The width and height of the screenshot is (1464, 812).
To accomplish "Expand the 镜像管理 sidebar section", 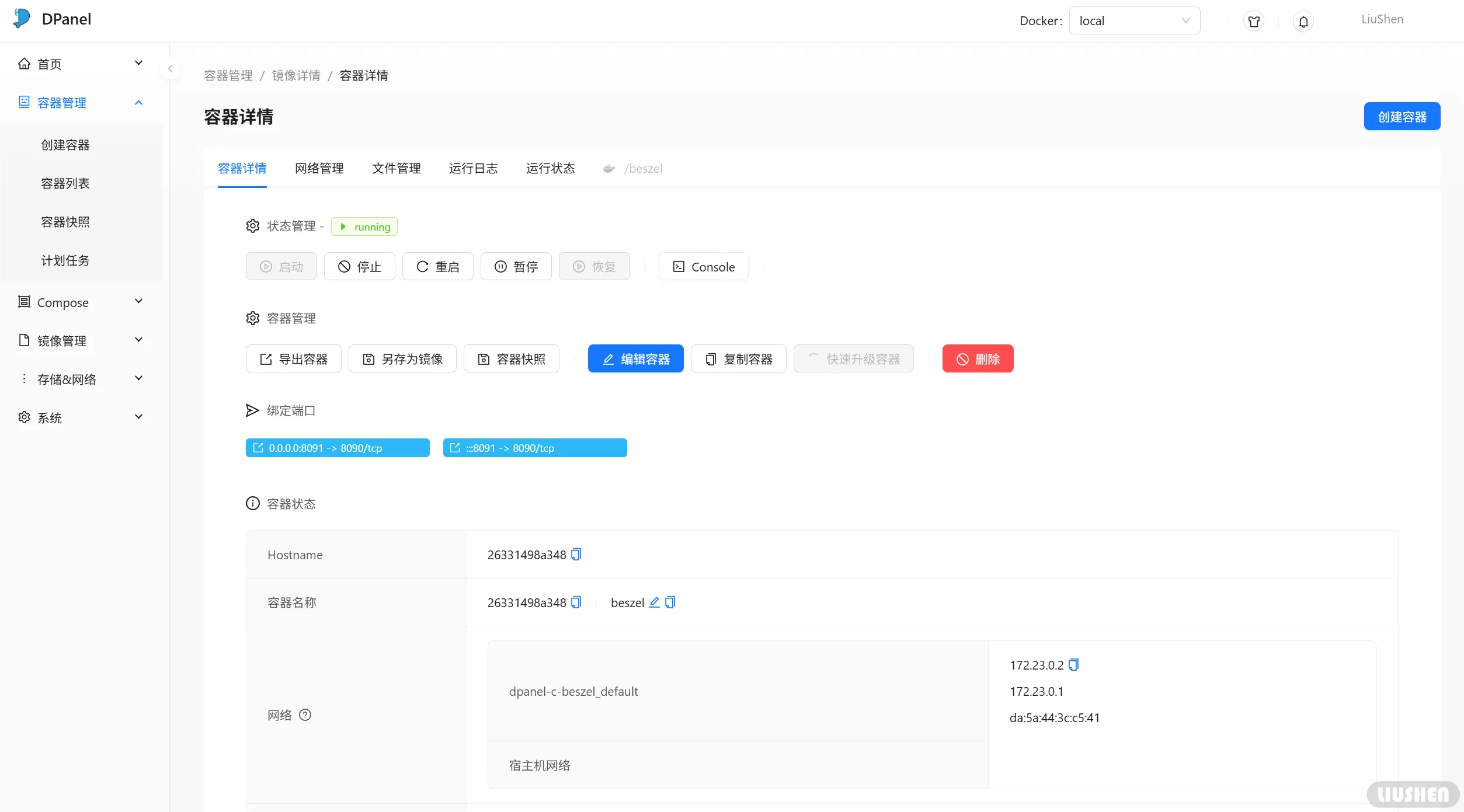I will [x=81, y=340].
